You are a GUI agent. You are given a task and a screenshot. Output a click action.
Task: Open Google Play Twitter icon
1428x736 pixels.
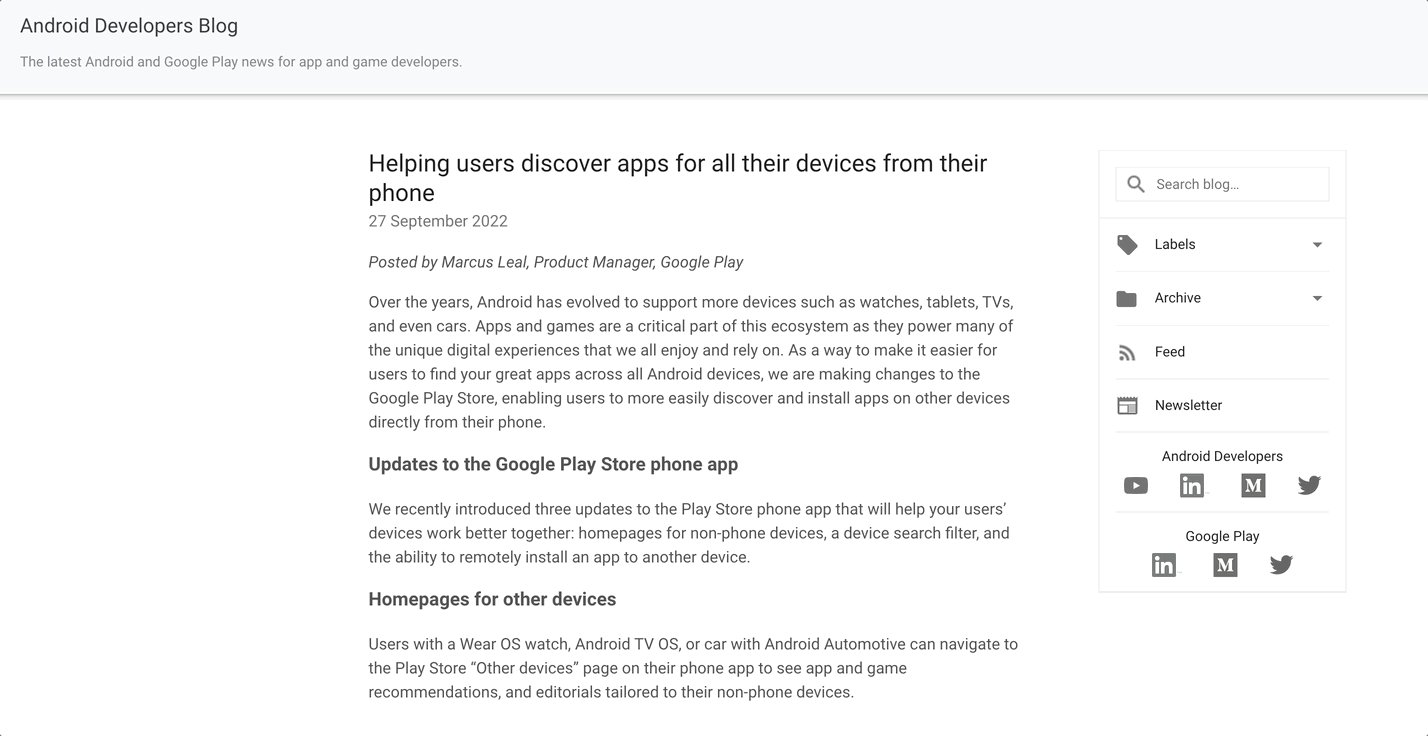pyautogui.click(x=1281, y=565)
